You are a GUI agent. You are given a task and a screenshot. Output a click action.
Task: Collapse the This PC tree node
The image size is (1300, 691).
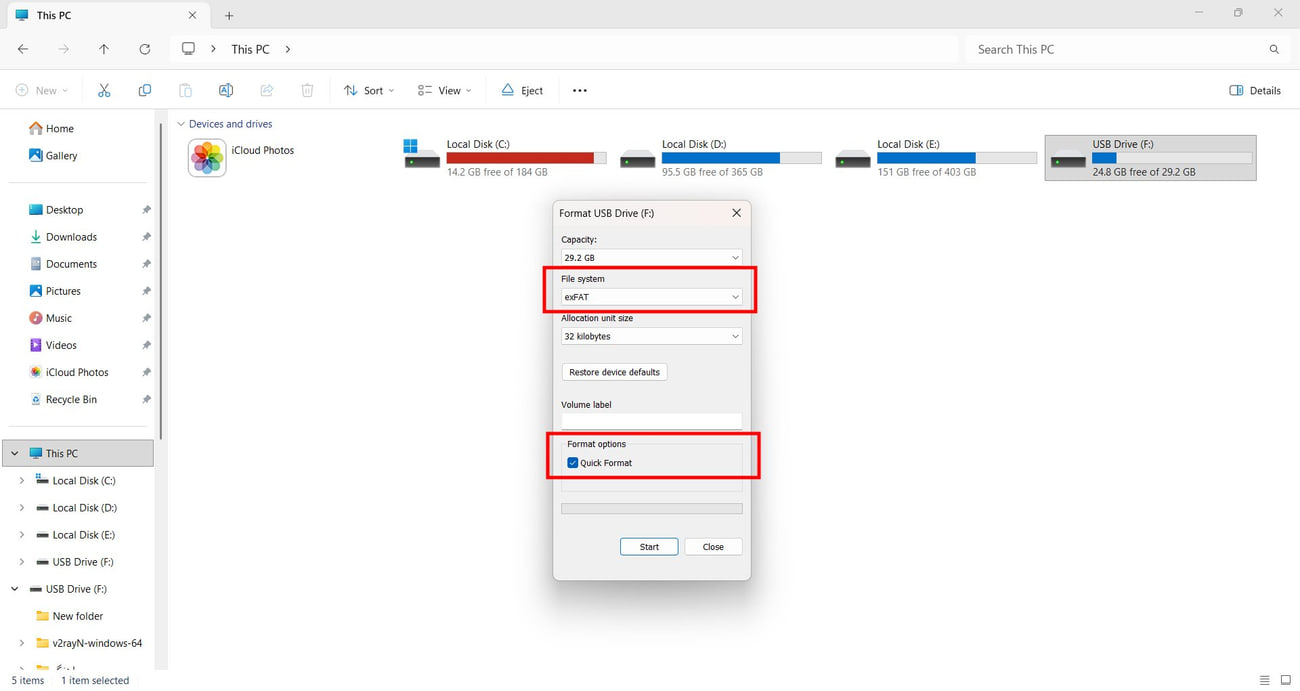pyautogui.click(x=15, y=454)
